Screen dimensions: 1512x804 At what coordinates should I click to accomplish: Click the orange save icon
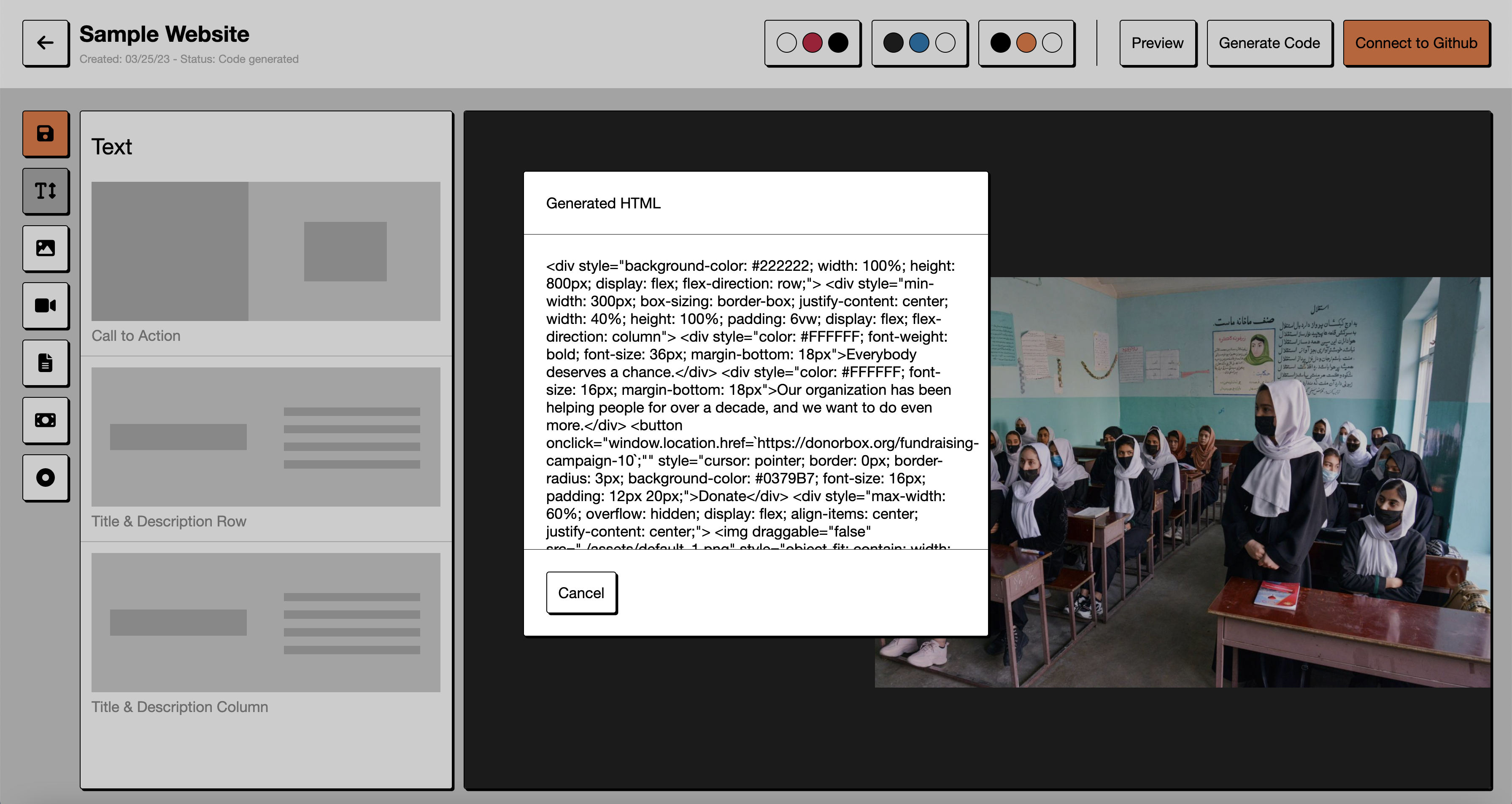(45, 134)
